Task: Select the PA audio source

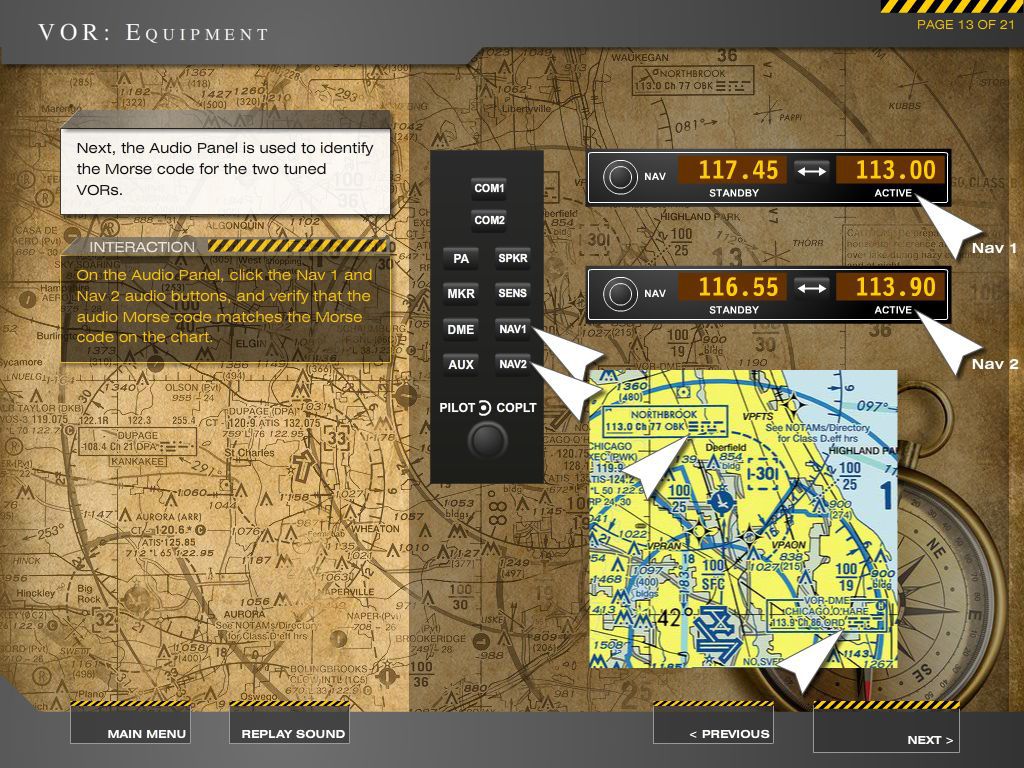Action: tap(460, 258)
